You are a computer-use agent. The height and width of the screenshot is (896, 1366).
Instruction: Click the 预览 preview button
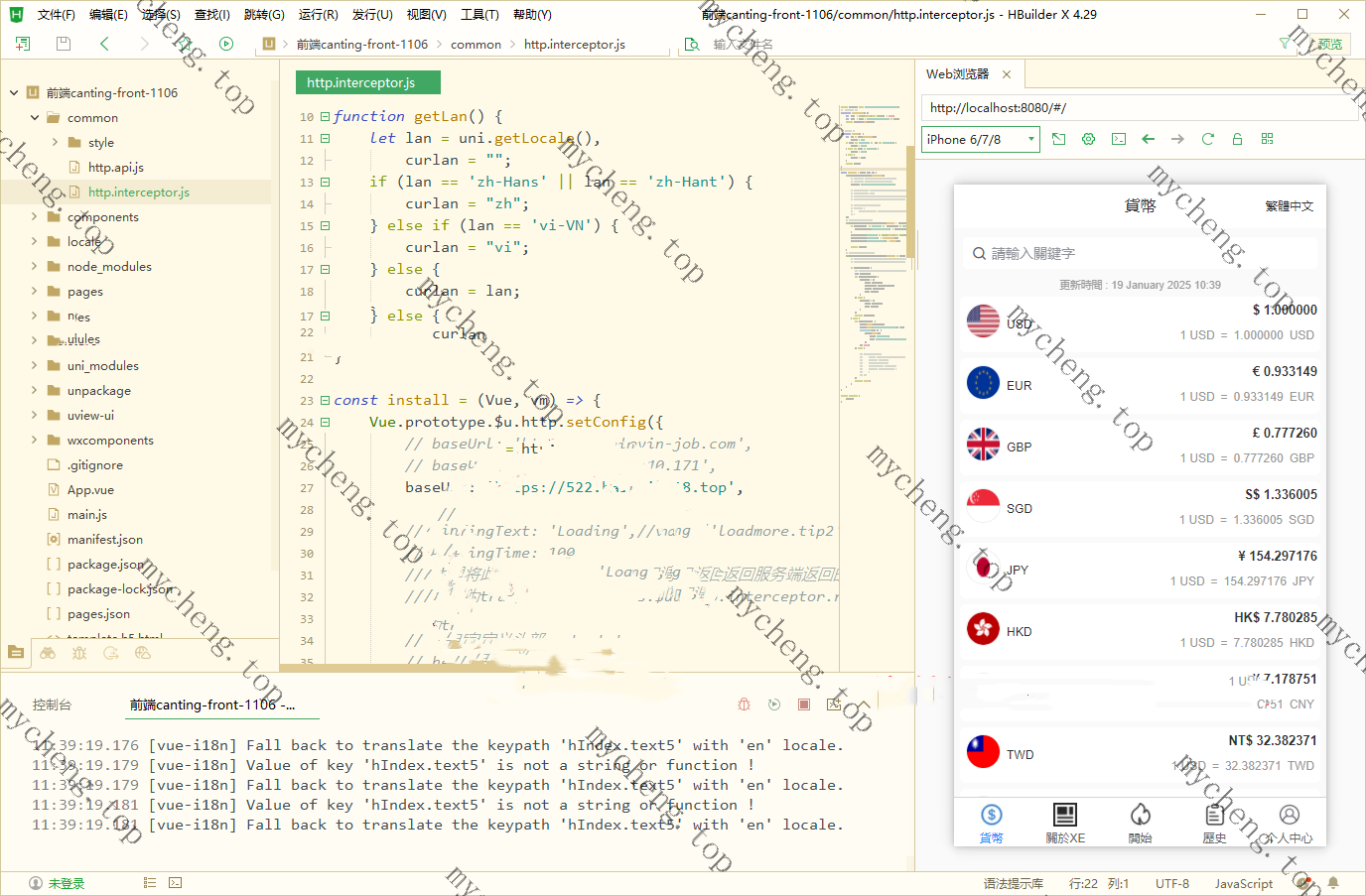(1329, 44)
